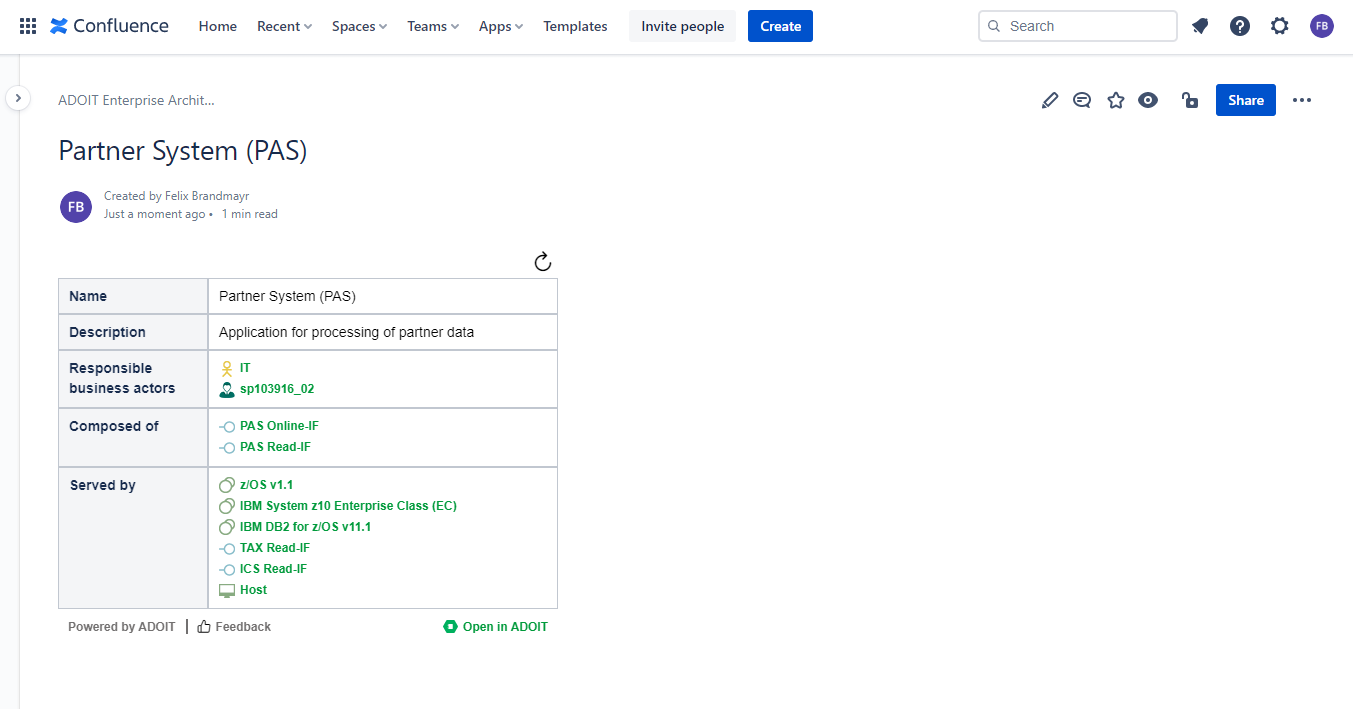Open inline comments icon
1353x709 pixels.
(x=1082, y=100)
